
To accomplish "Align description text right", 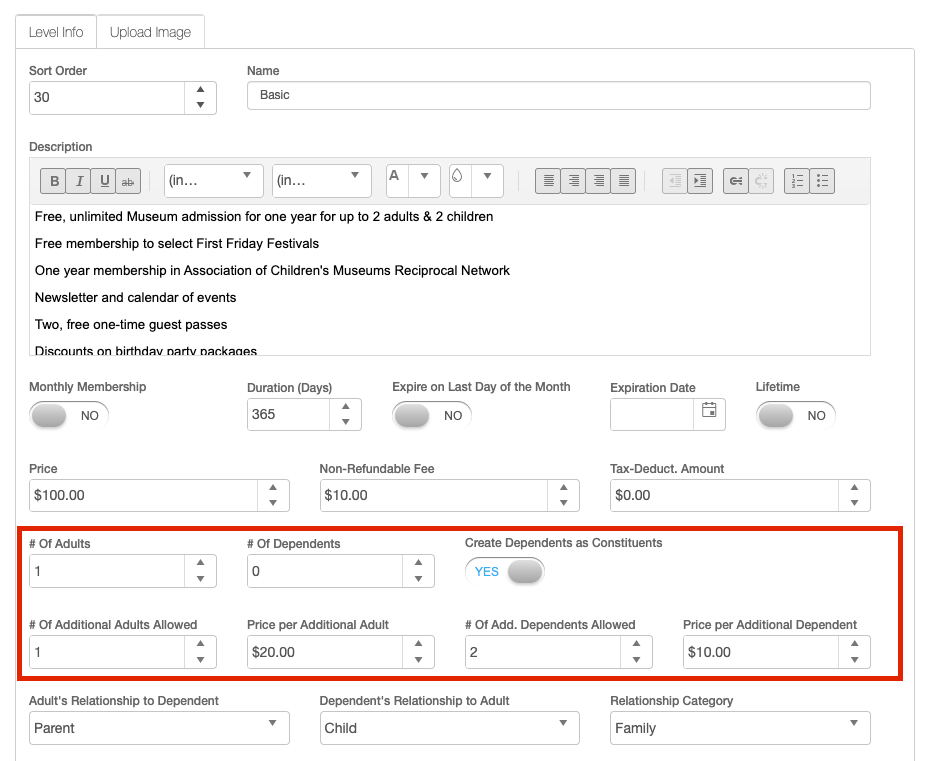I will pos(598,181).
